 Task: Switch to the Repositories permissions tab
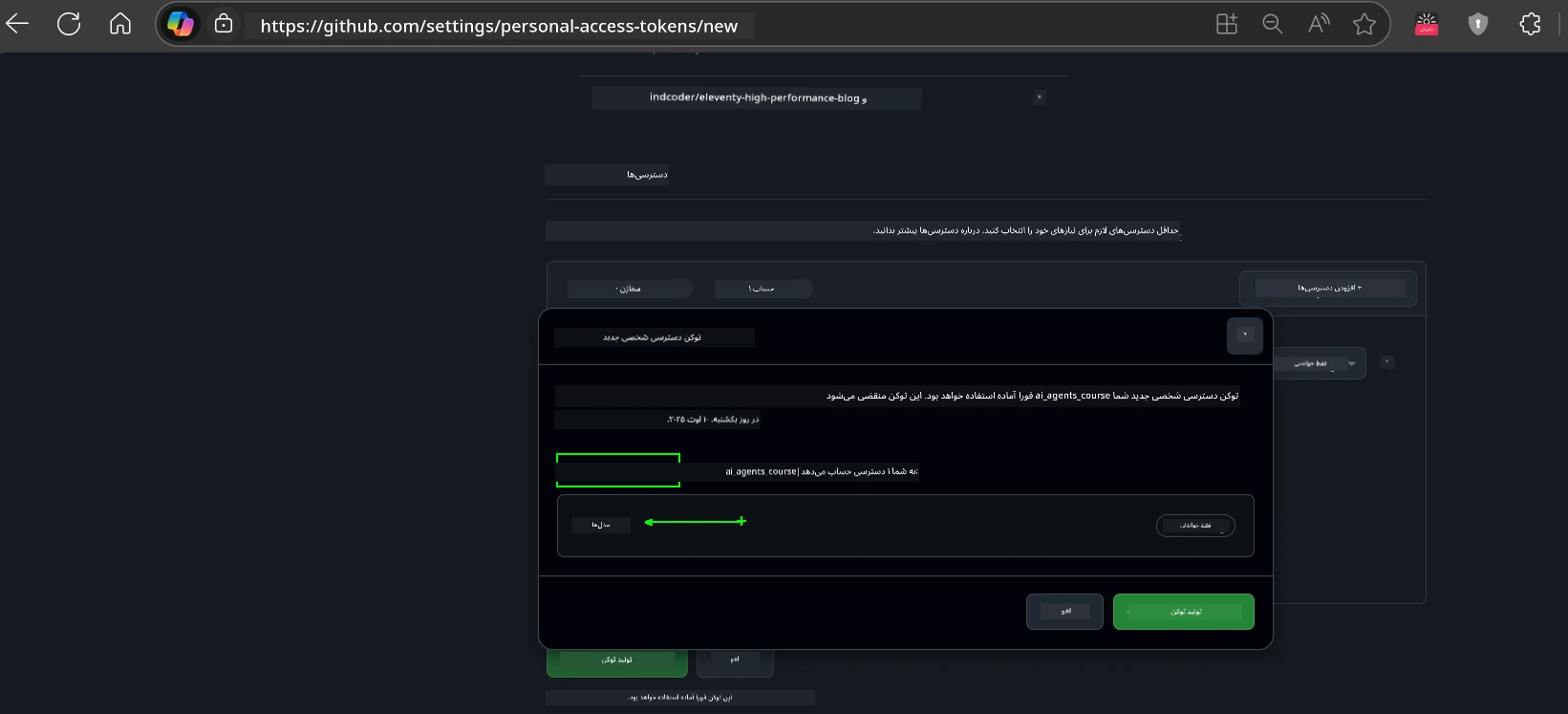click(629, 289)
